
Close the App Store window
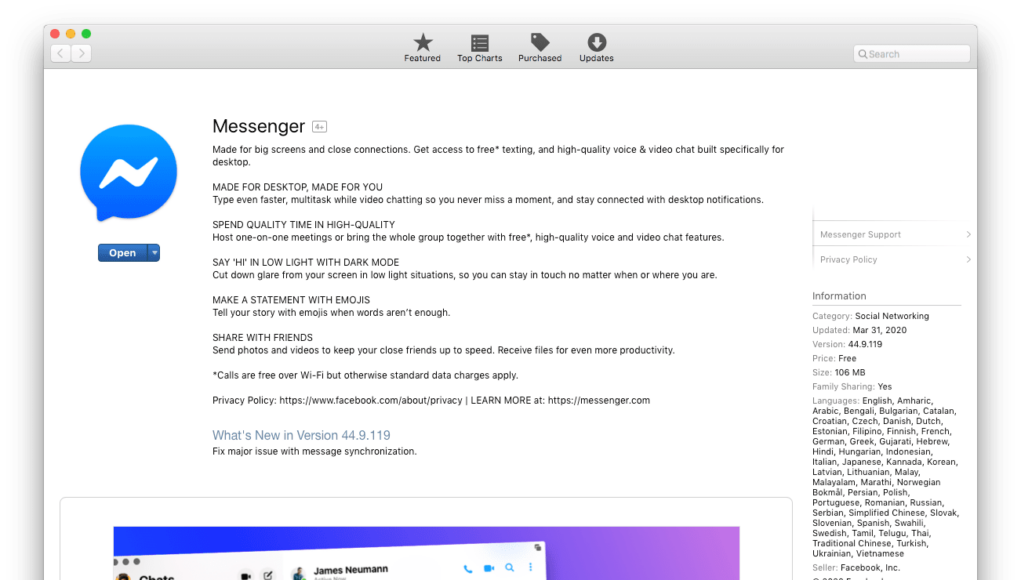coord(55,34)
